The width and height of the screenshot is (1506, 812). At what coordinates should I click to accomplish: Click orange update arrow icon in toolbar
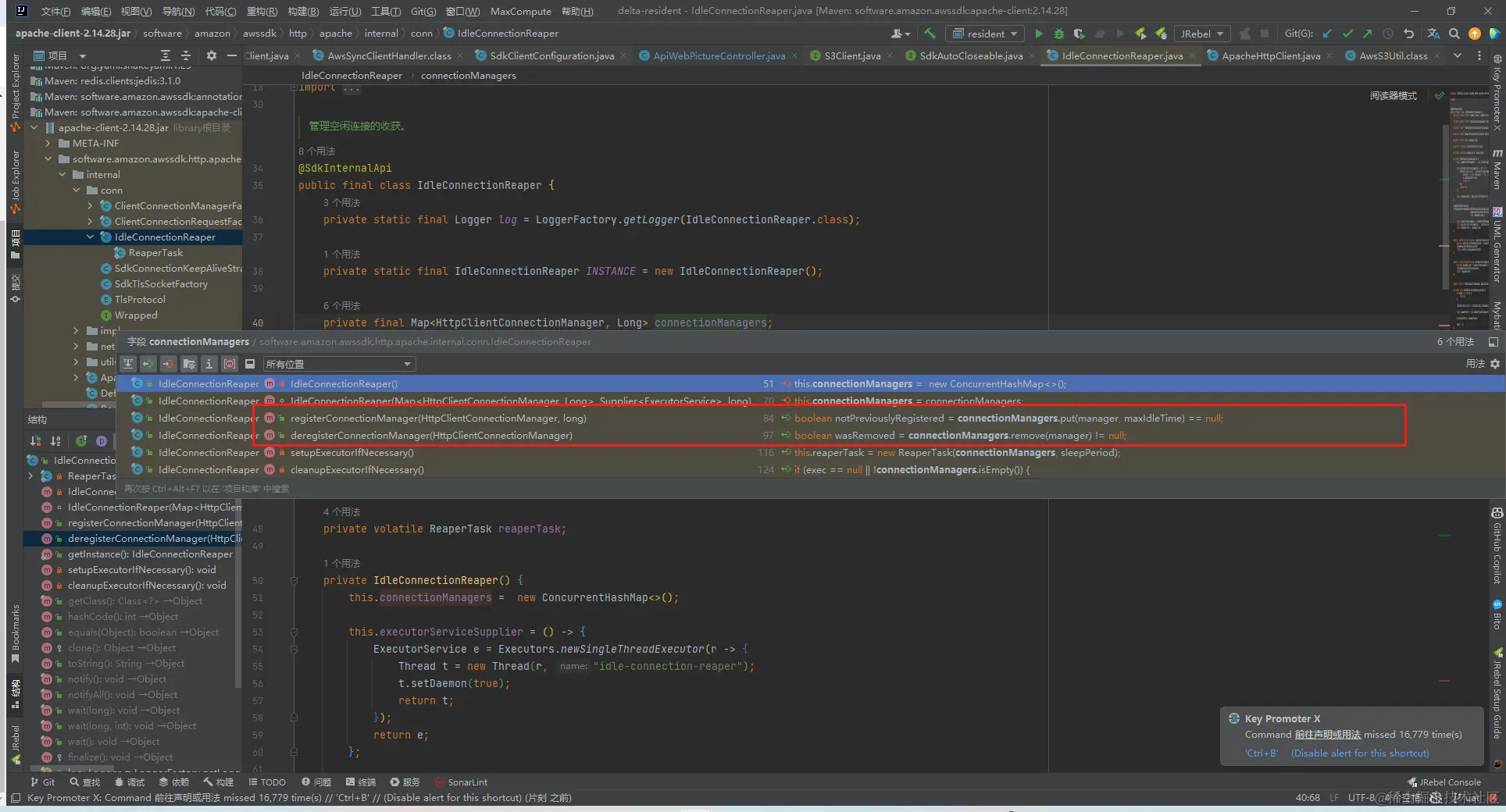(1474, 34)
